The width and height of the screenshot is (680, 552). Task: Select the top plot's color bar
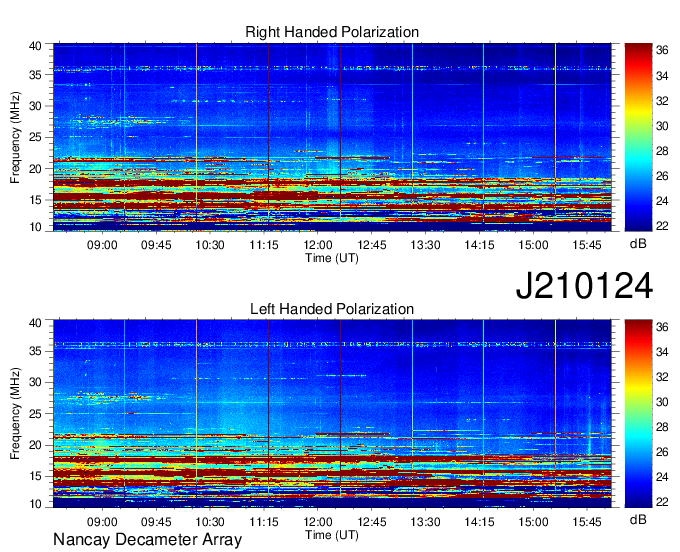[638, 137]
